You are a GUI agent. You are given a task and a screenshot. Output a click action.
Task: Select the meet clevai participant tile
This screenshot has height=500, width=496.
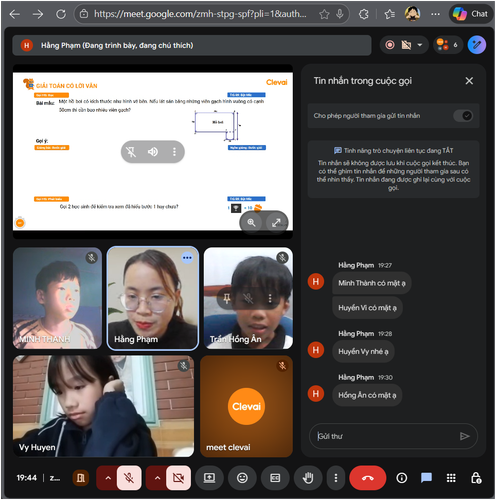click(x=246, y=406)
